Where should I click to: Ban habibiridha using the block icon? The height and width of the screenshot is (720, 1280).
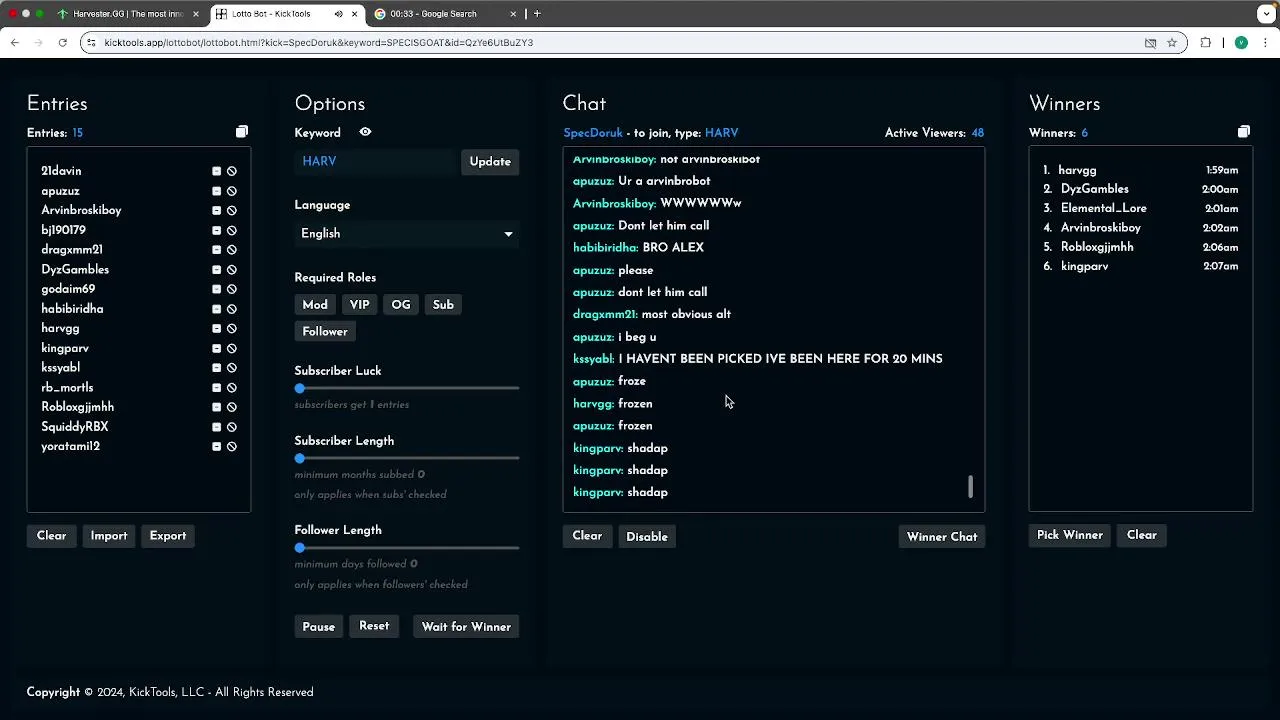[232, 309]
